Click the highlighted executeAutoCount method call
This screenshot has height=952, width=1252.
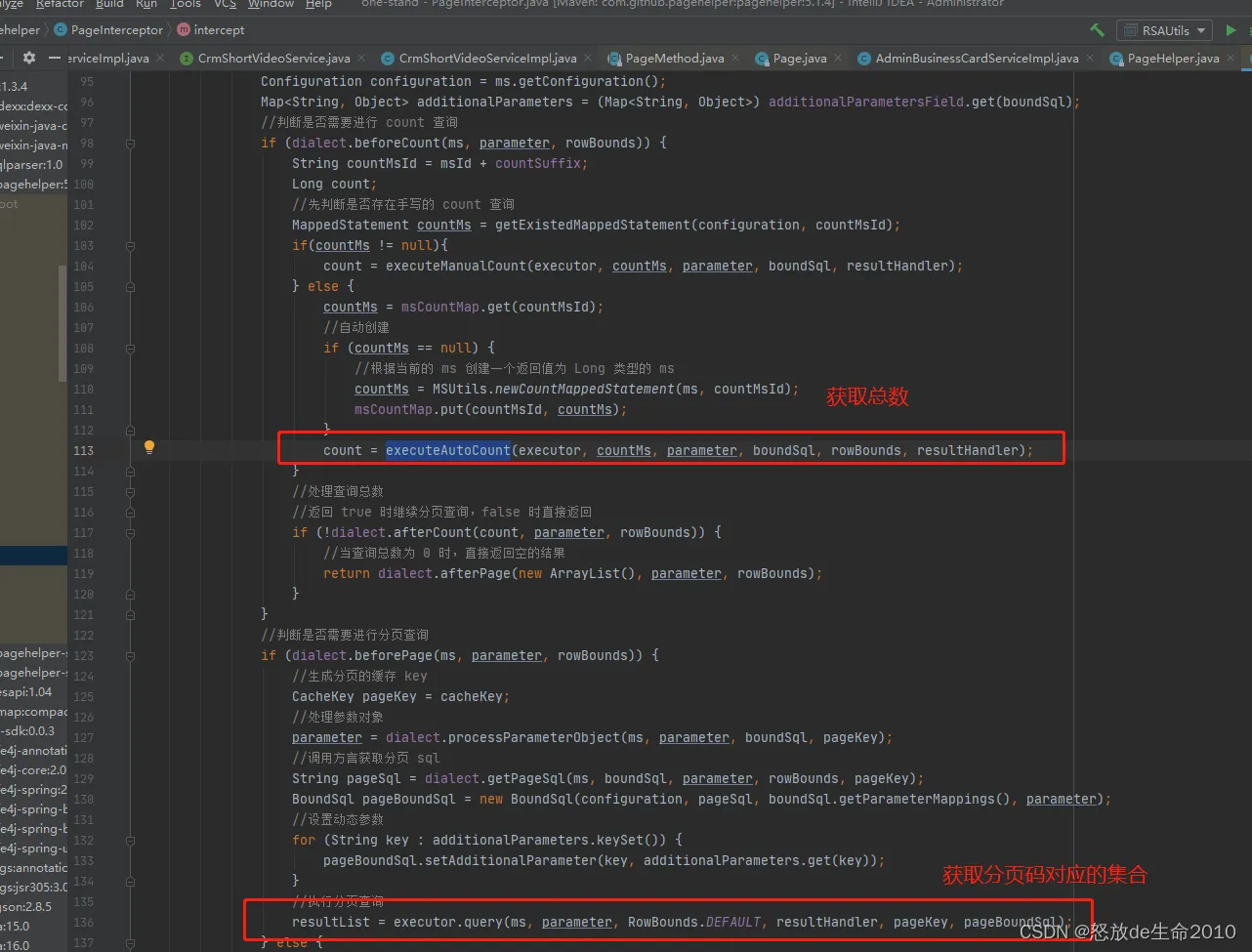pos(448,450)
